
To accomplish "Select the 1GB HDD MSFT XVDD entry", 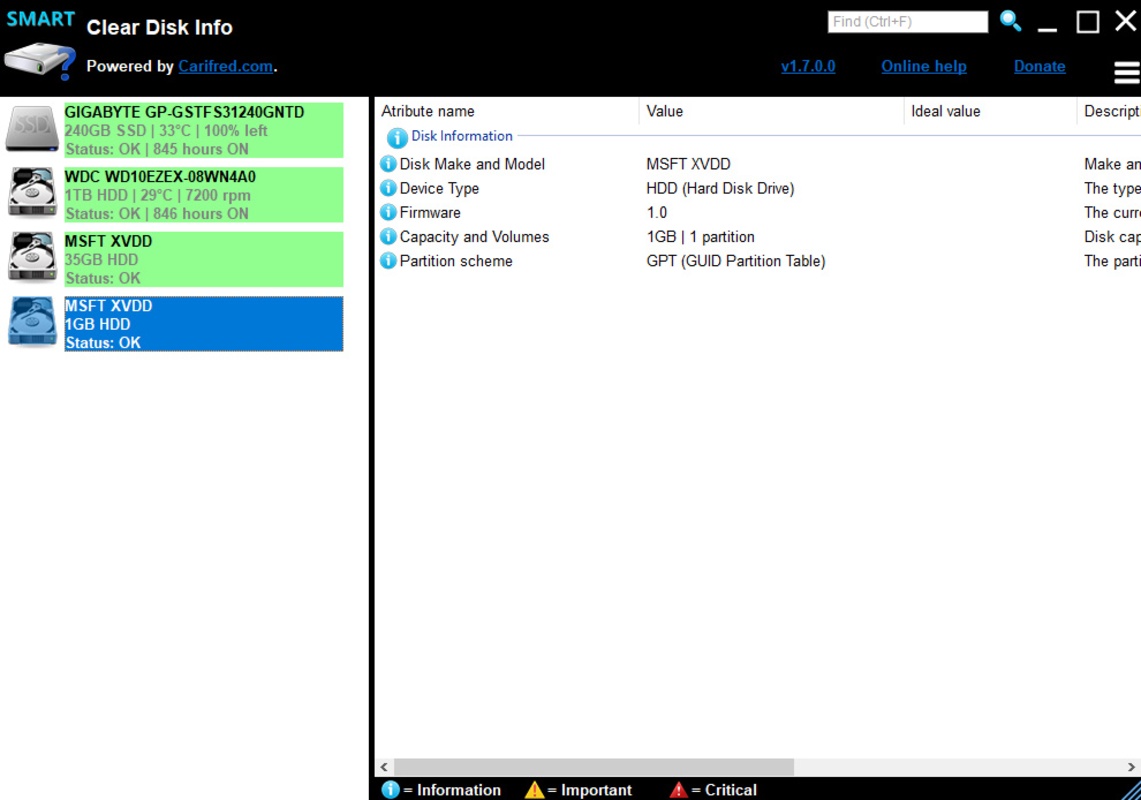I will [x=203, y=324].
